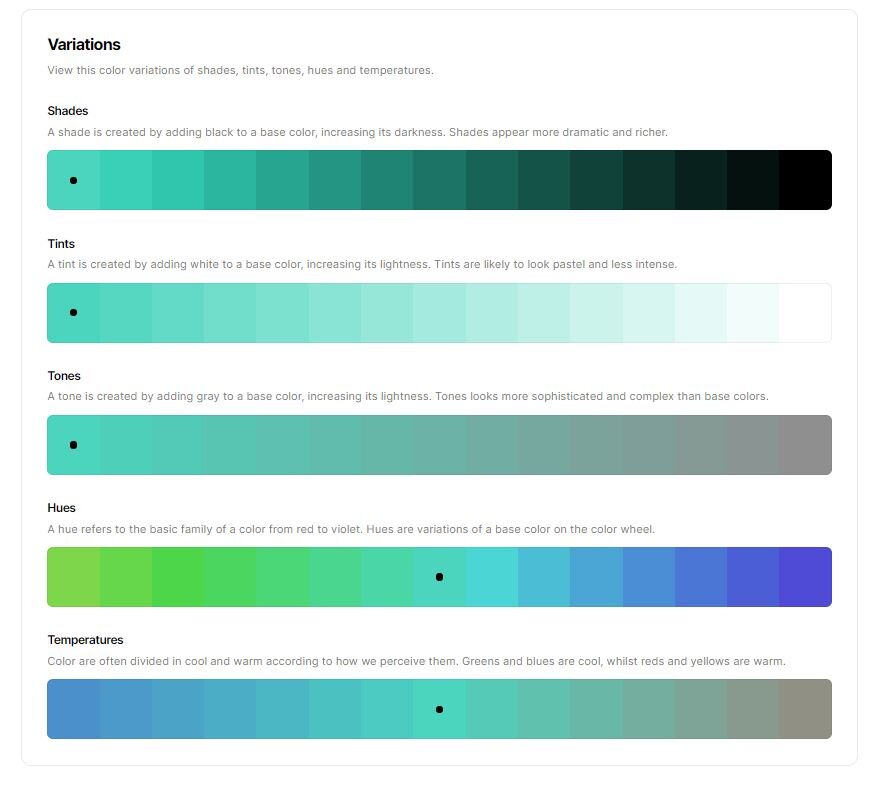Choose the cyan swatch right of Hues dot
884x786 pixels.
(492, 577)
